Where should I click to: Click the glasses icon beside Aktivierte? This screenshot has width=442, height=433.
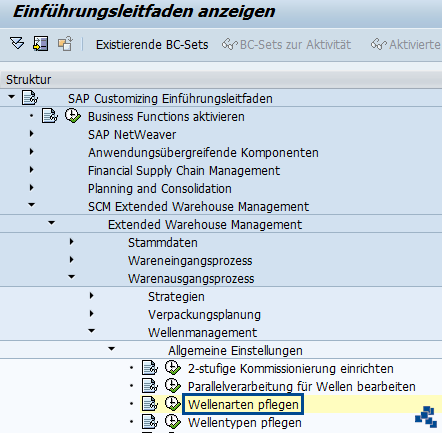(x=379, y=44)
